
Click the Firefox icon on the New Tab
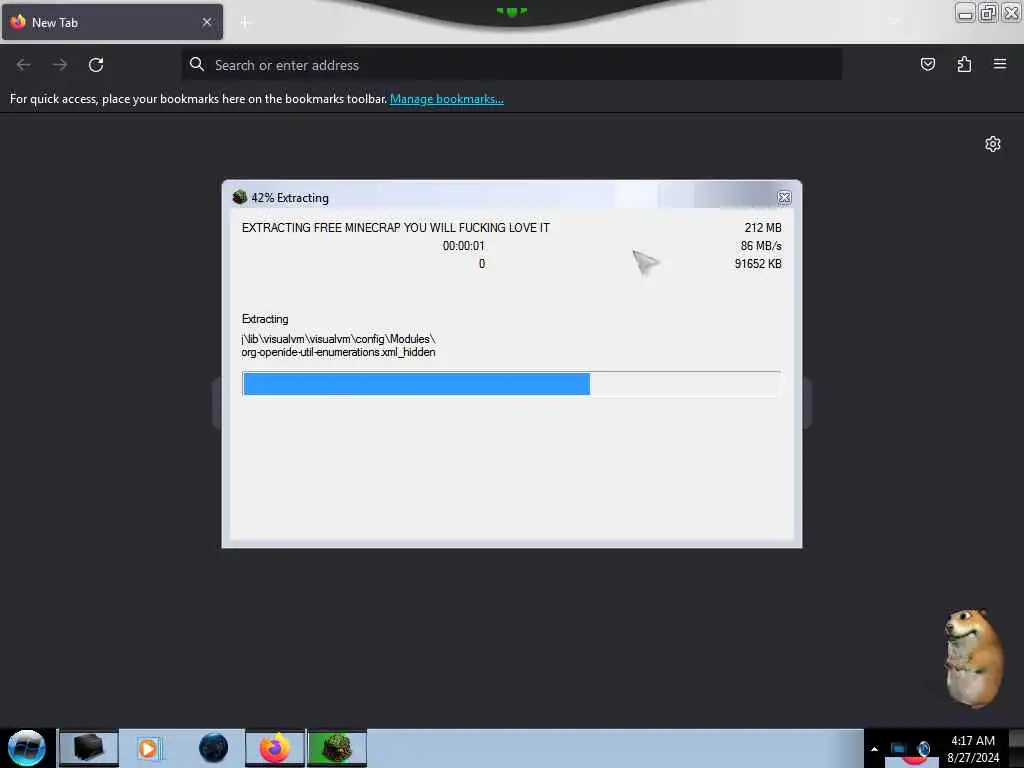[18, 22]
